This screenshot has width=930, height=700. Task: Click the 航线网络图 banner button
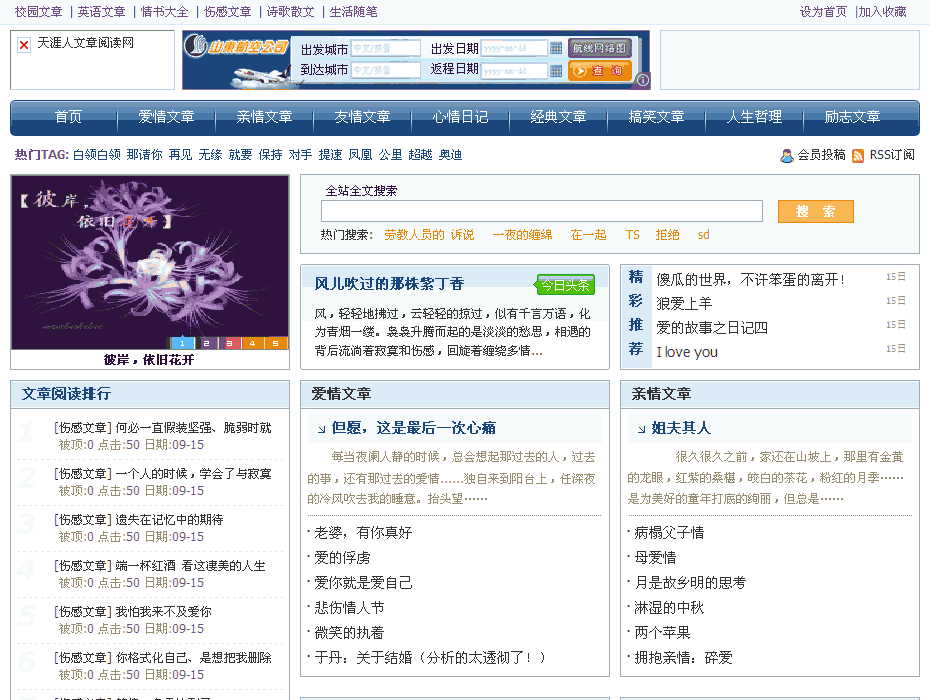600,46
